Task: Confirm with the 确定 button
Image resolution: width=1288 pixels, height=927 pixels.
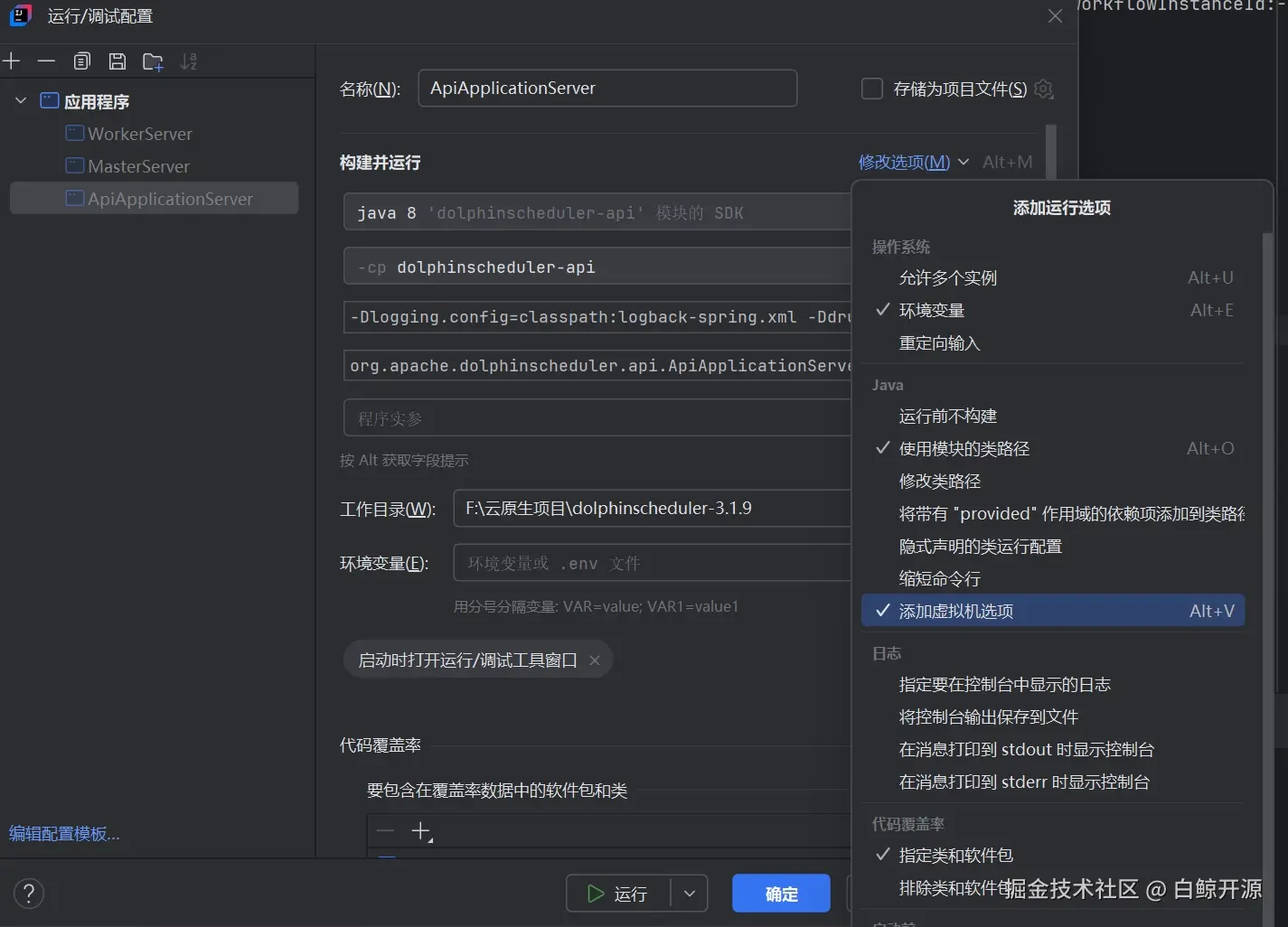Action: coord(781,894)
